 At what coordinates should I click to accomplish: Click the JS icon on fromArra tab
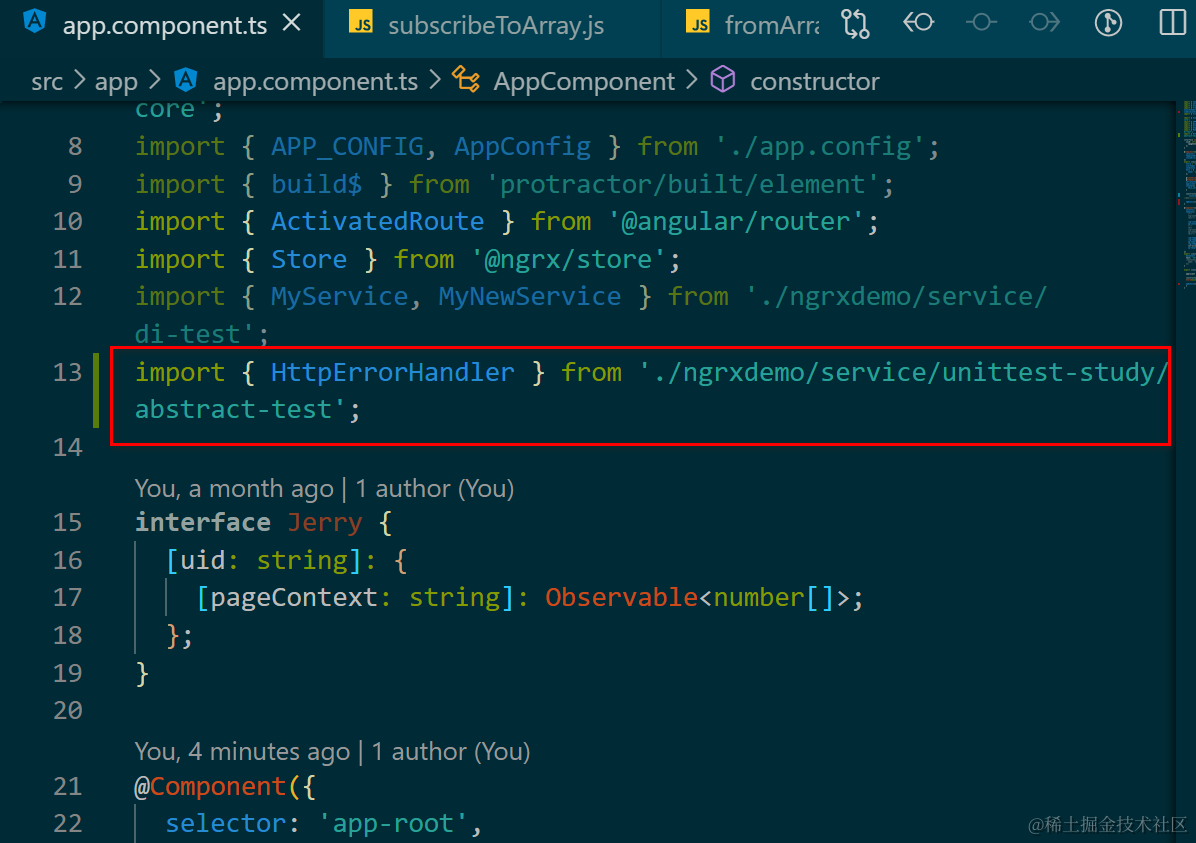click(697, 23)
